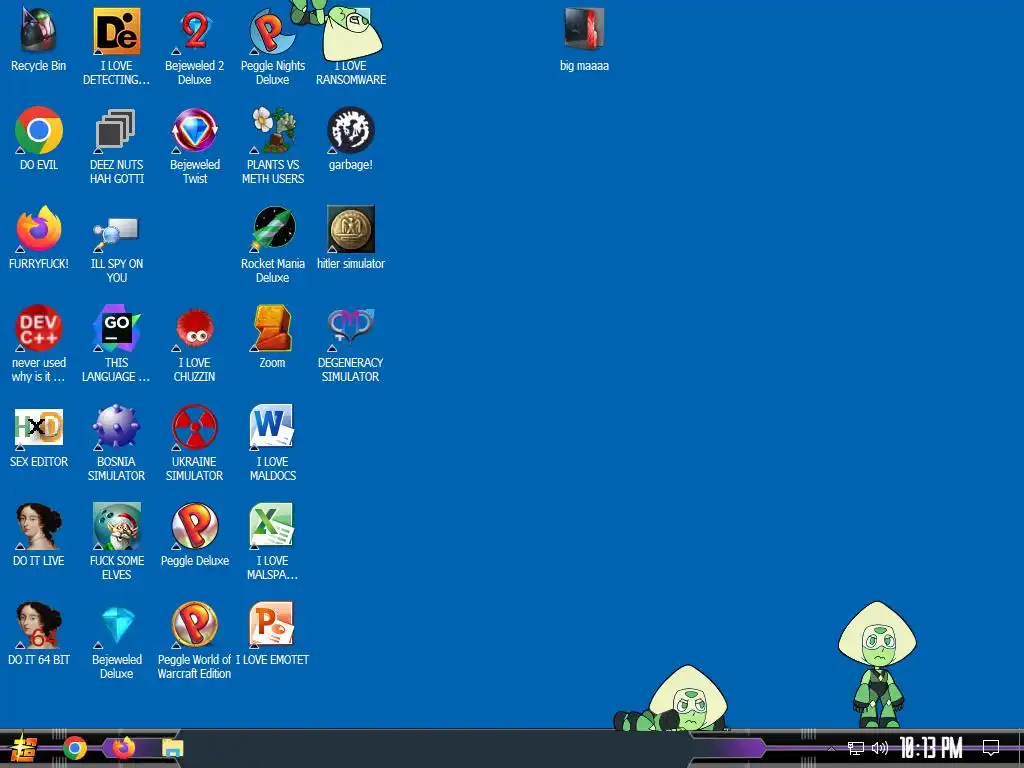Open the network status tray icon
This screenshot has height=768, width=1024.
[856, 748]
